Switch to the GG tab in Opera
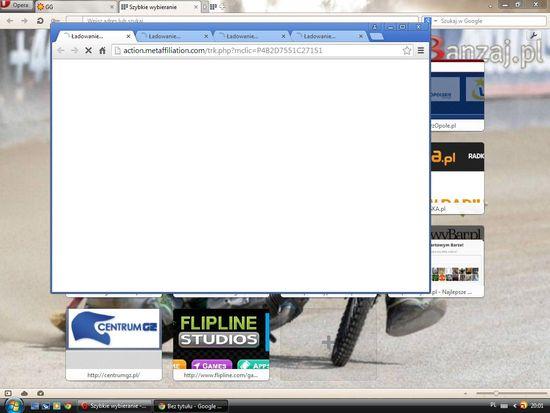This screenshot has height=413, width=550. click(76, 7)
